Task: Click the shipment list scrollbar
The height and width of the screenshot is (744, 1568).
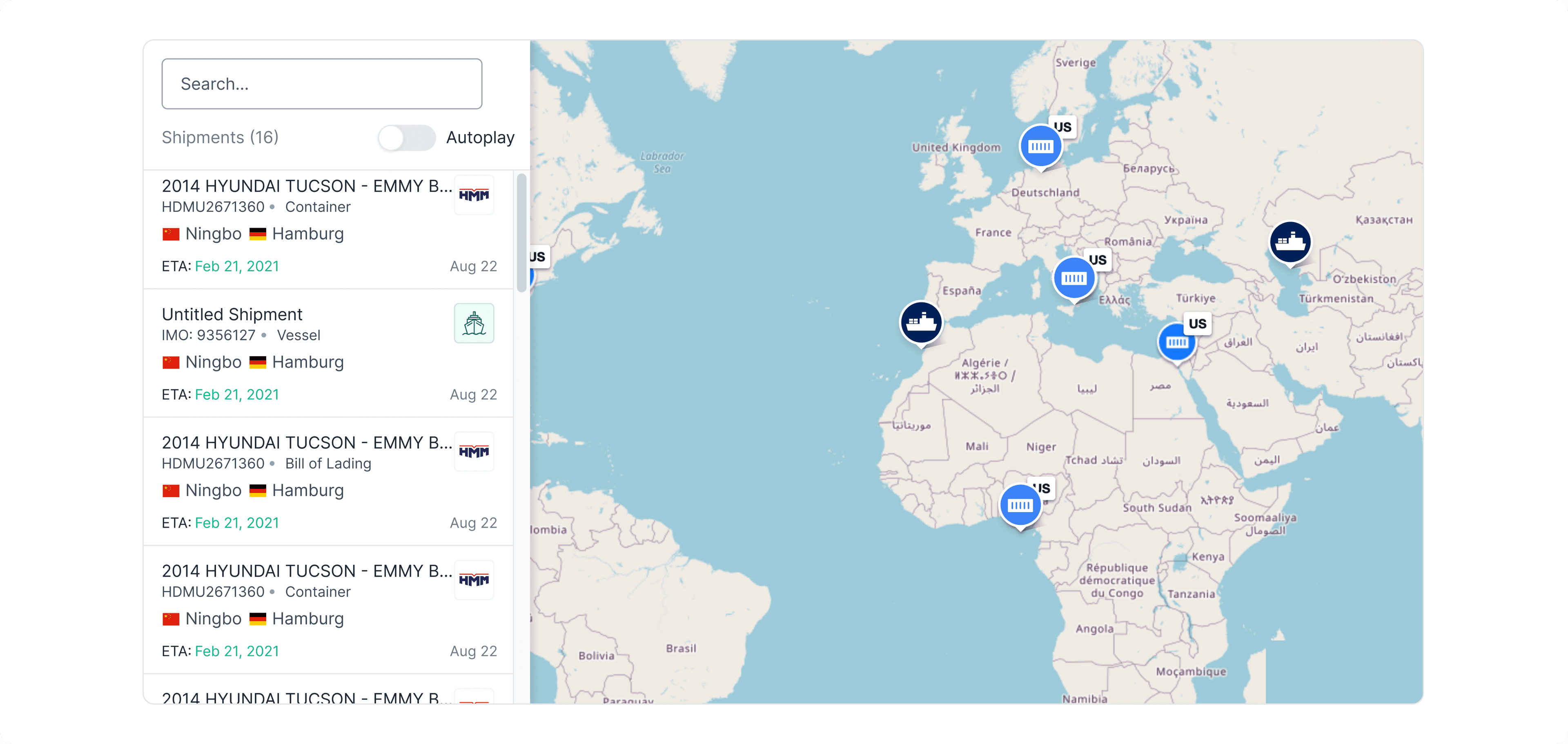Action: (x=522, y=233)
